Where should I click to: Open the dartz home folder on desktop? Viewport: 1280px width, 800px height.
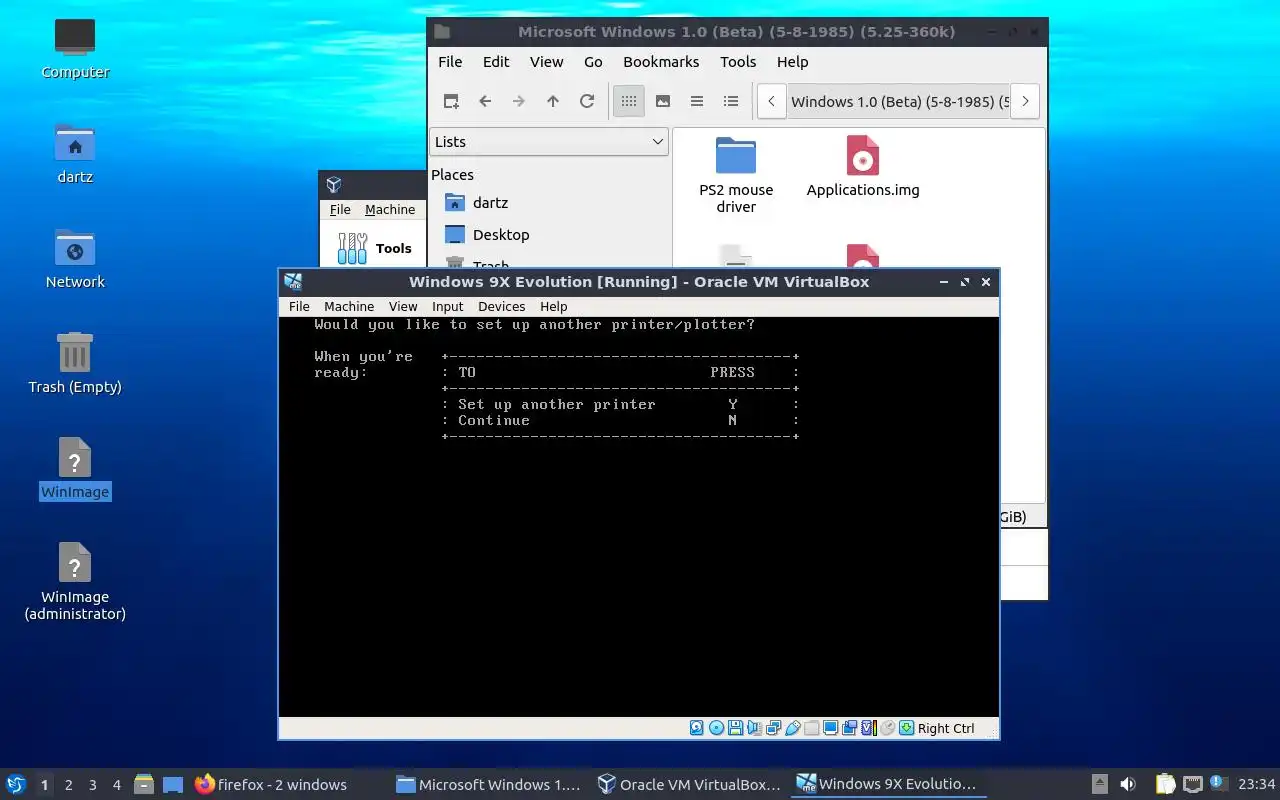click(x=75, y=153)
